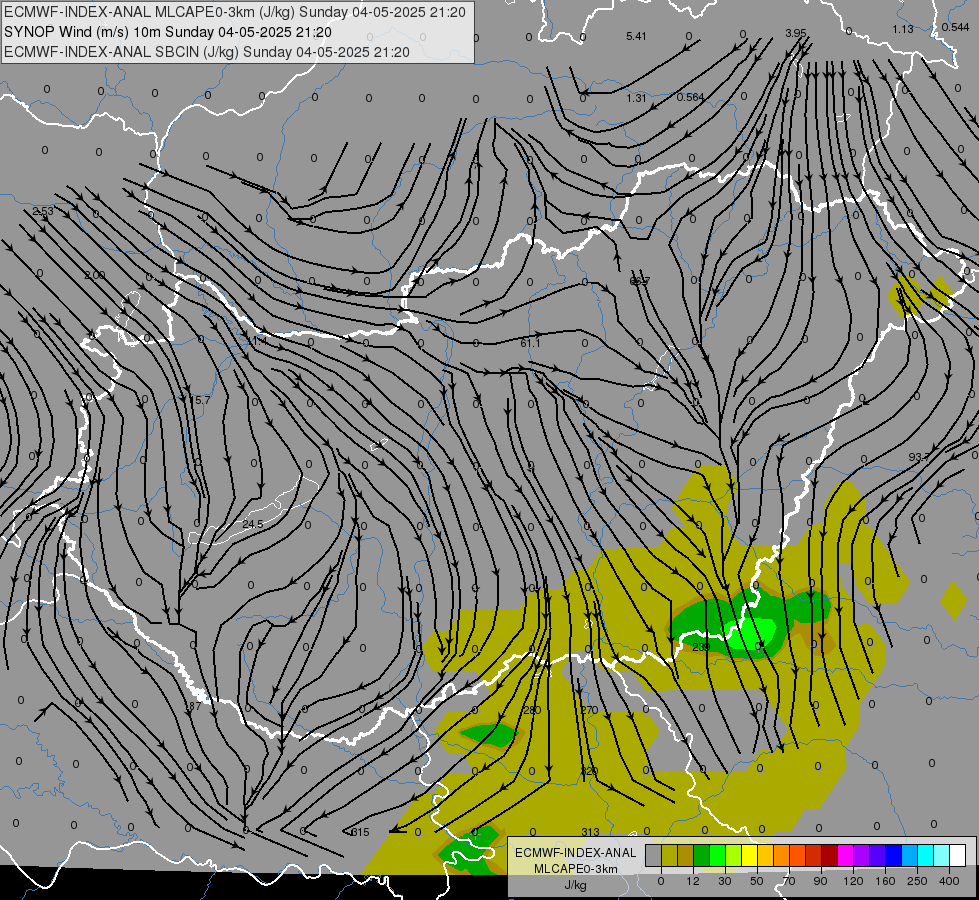Click the olive-yellow legend swatch above 0

[669, 855]
